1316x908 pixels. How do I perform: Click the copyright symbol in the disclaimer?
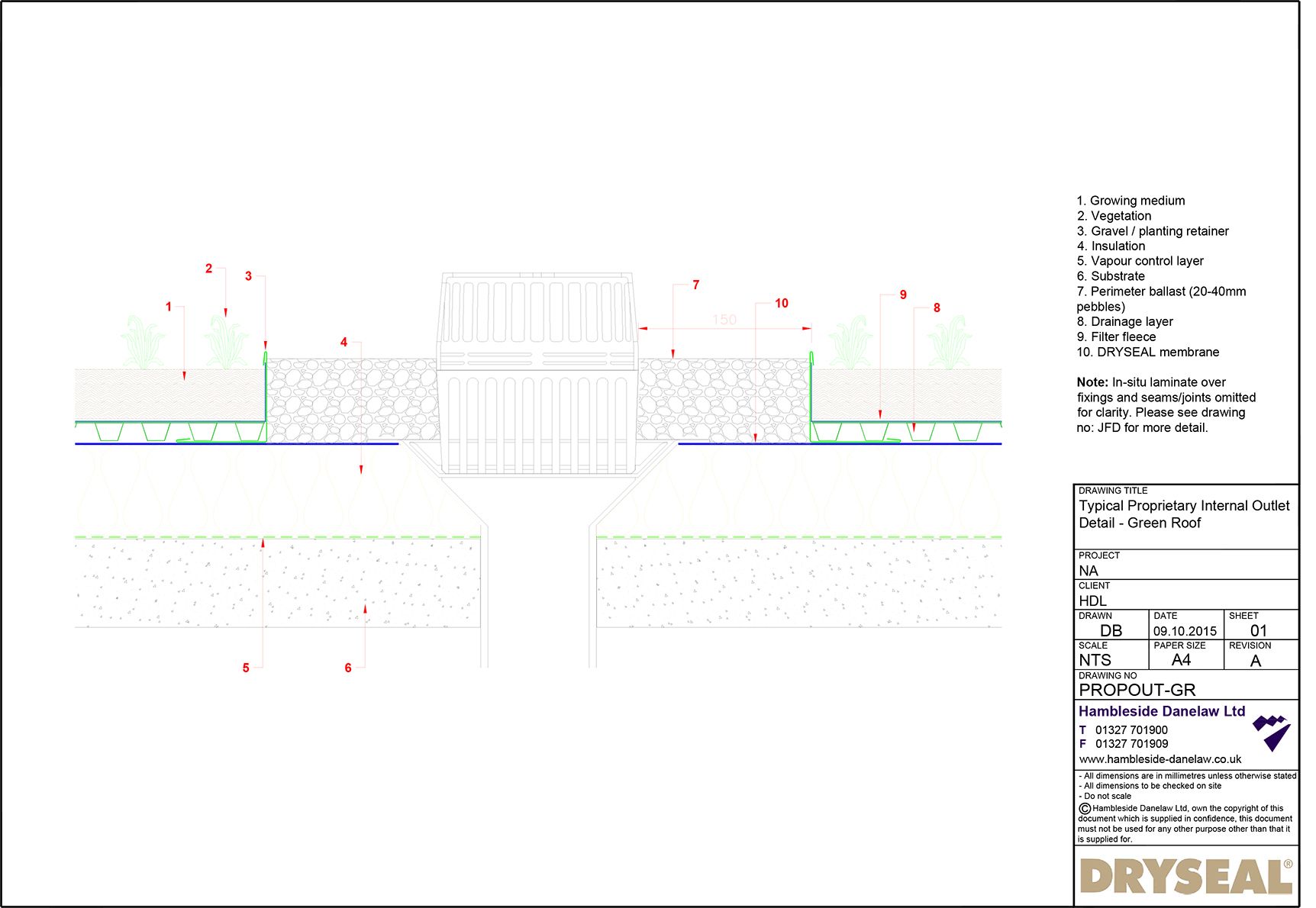click(x=1084, y=809)
